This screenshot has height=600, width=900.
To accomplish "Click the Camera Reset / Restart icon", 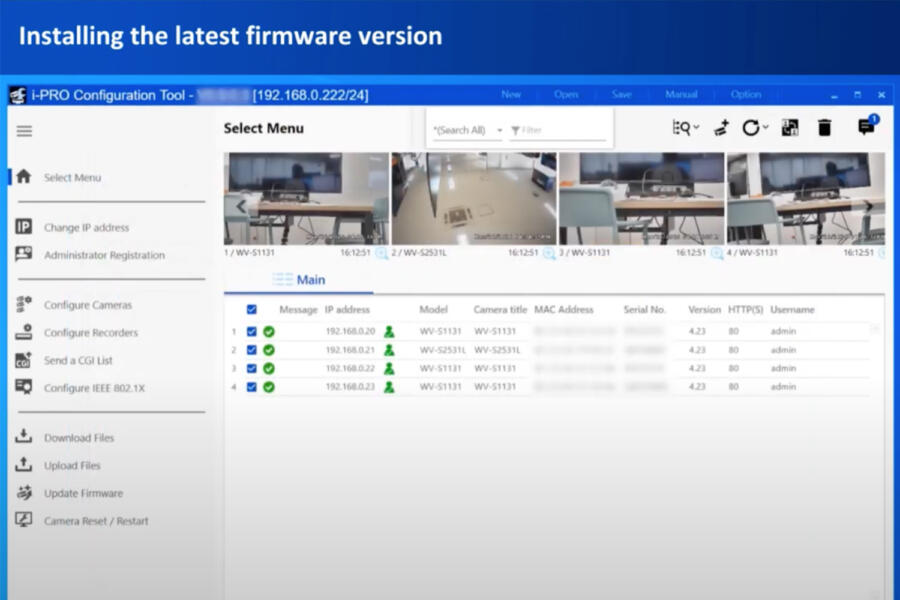I will (x=24, y=520).
